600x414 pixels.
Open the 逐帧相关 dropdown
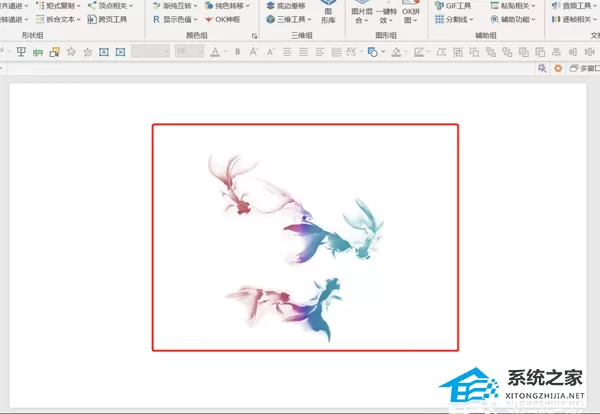click(x=574, y=19)
